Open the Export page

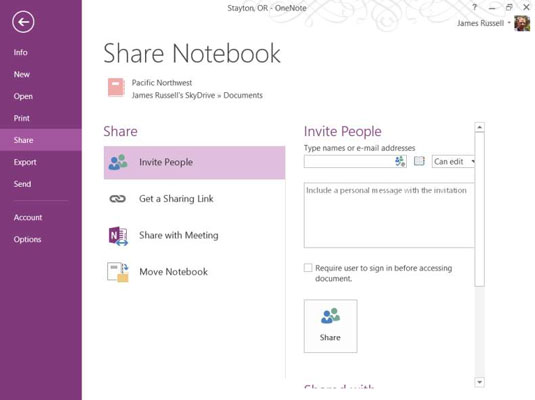tap(25, 162)
